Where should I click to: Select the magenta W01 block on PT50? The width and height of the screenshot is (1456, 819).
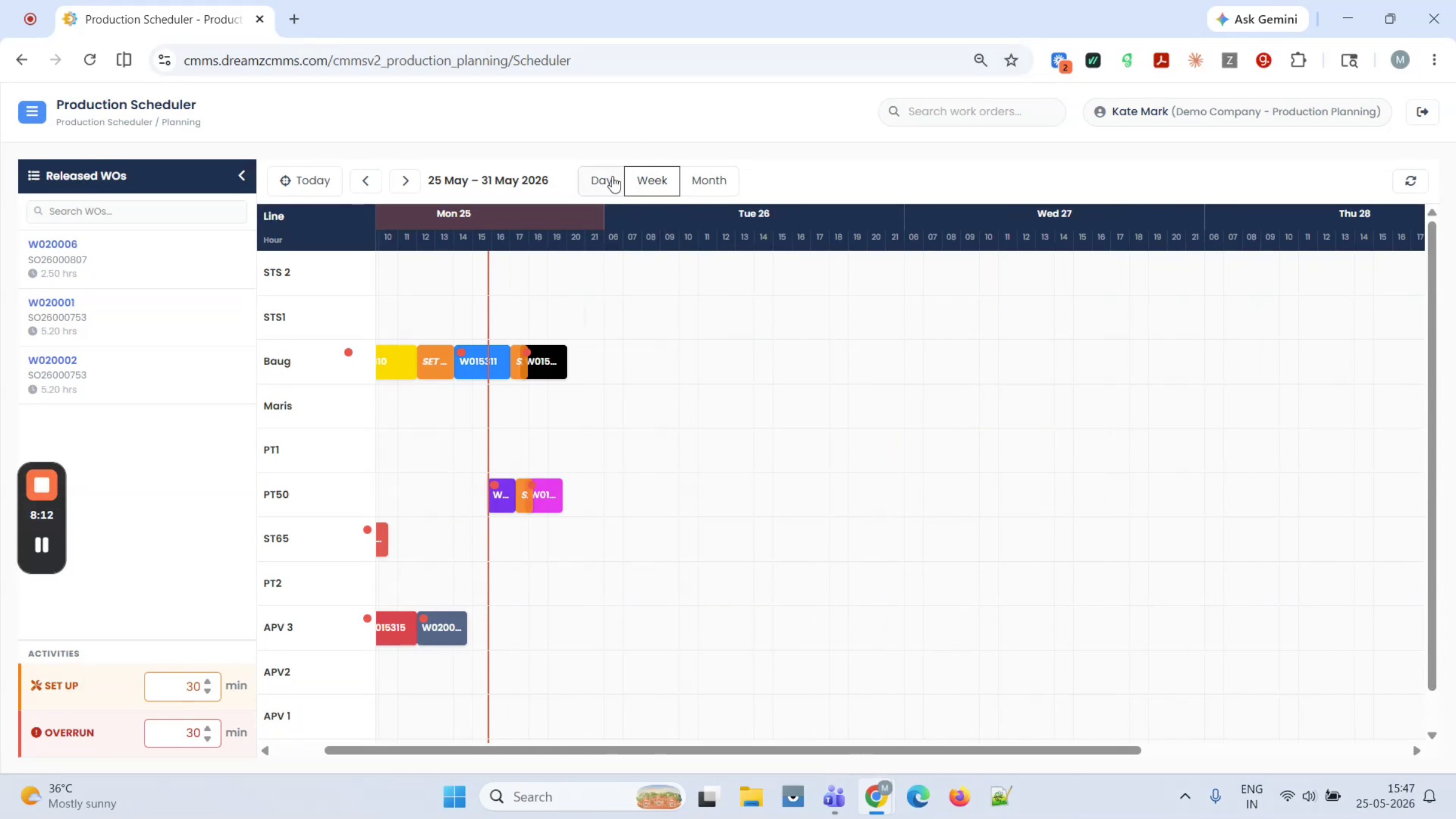click(547, 495)
